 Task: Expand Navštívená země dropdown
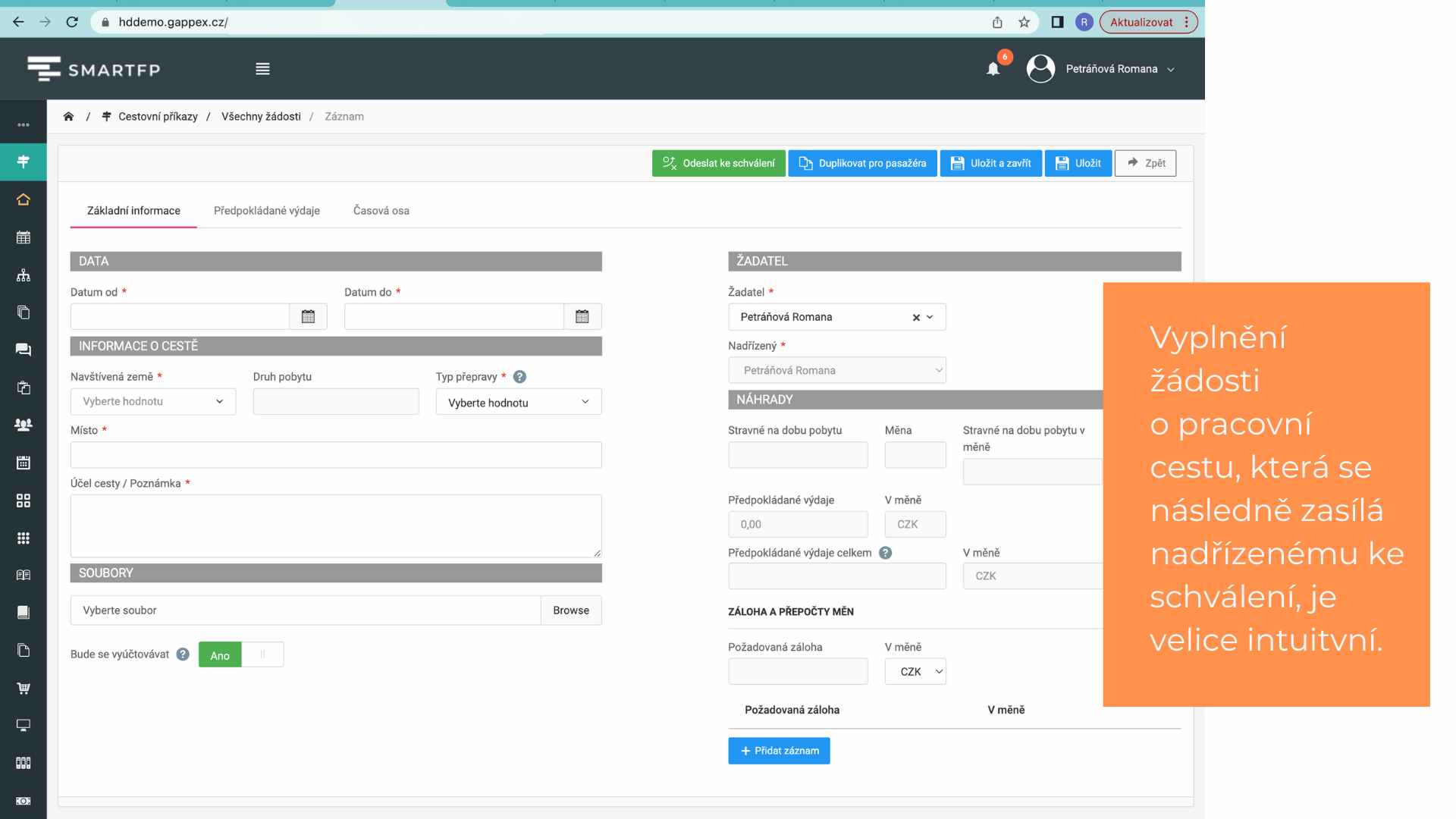click(153, 402)
